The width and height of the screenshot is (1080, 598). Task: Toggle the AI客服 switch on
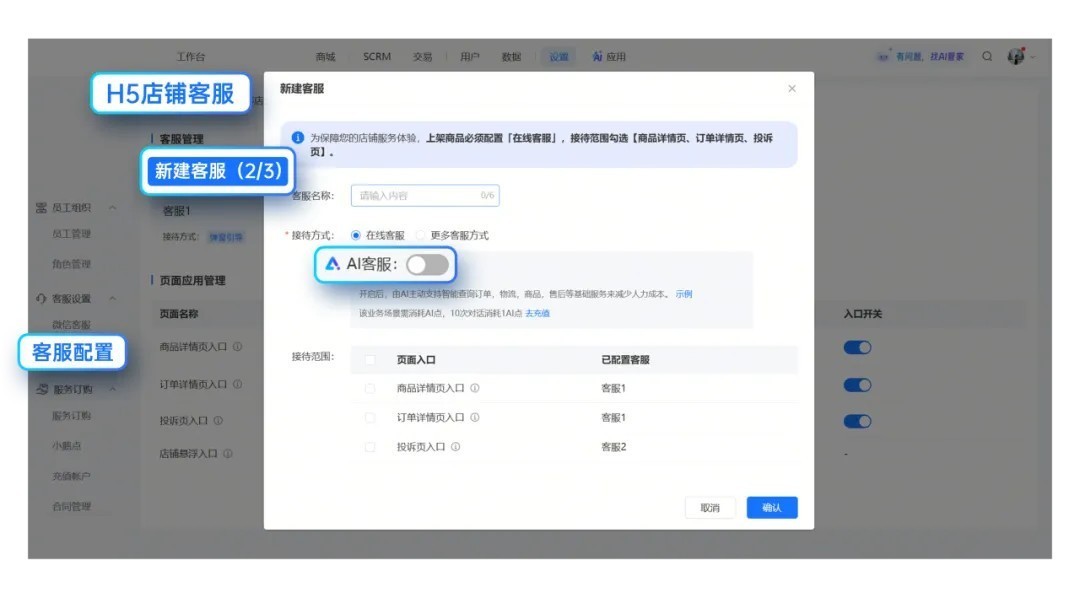click(x=427, y=265)
